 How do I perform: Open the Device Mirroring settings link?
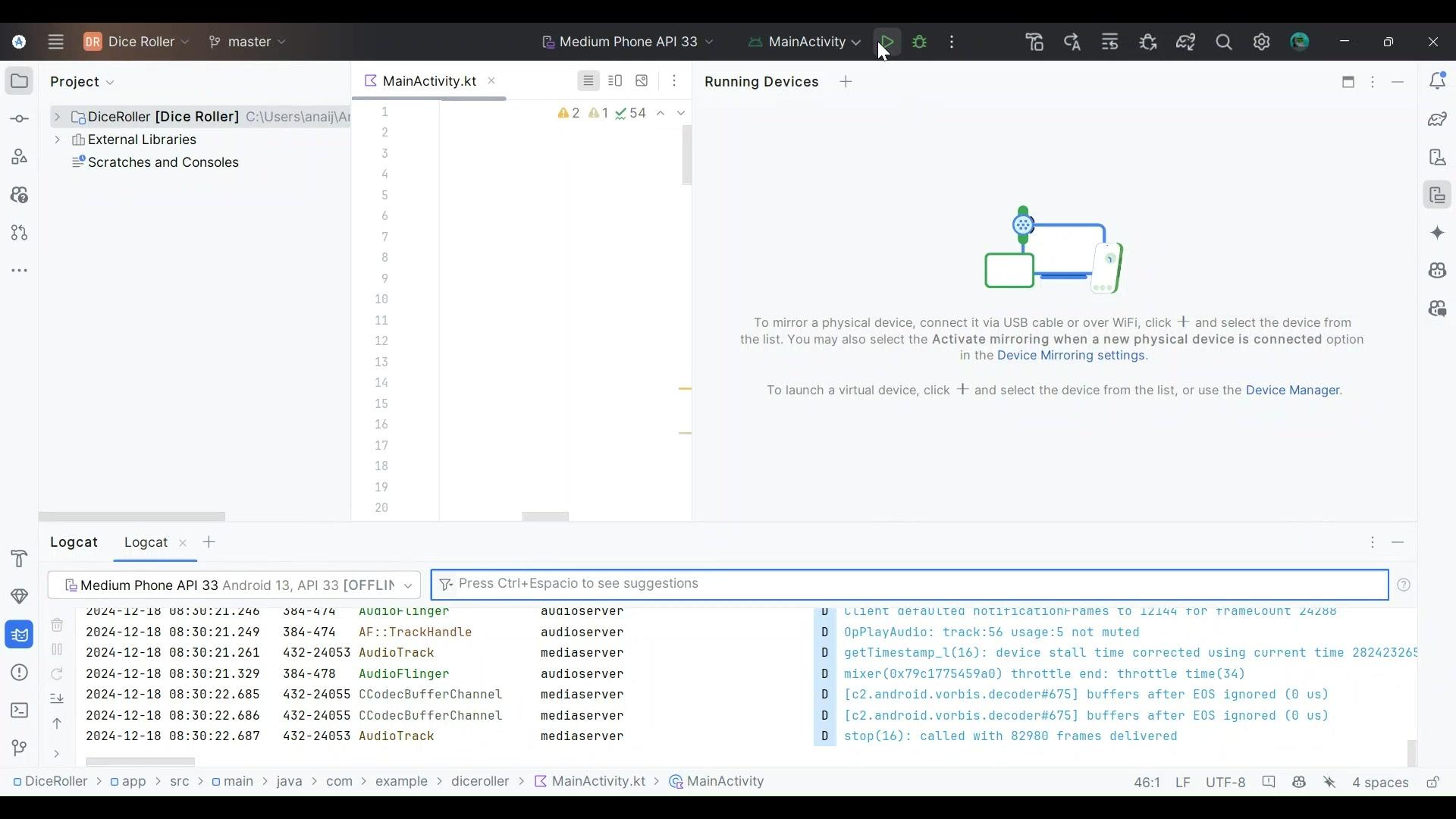click(1071, 356)
